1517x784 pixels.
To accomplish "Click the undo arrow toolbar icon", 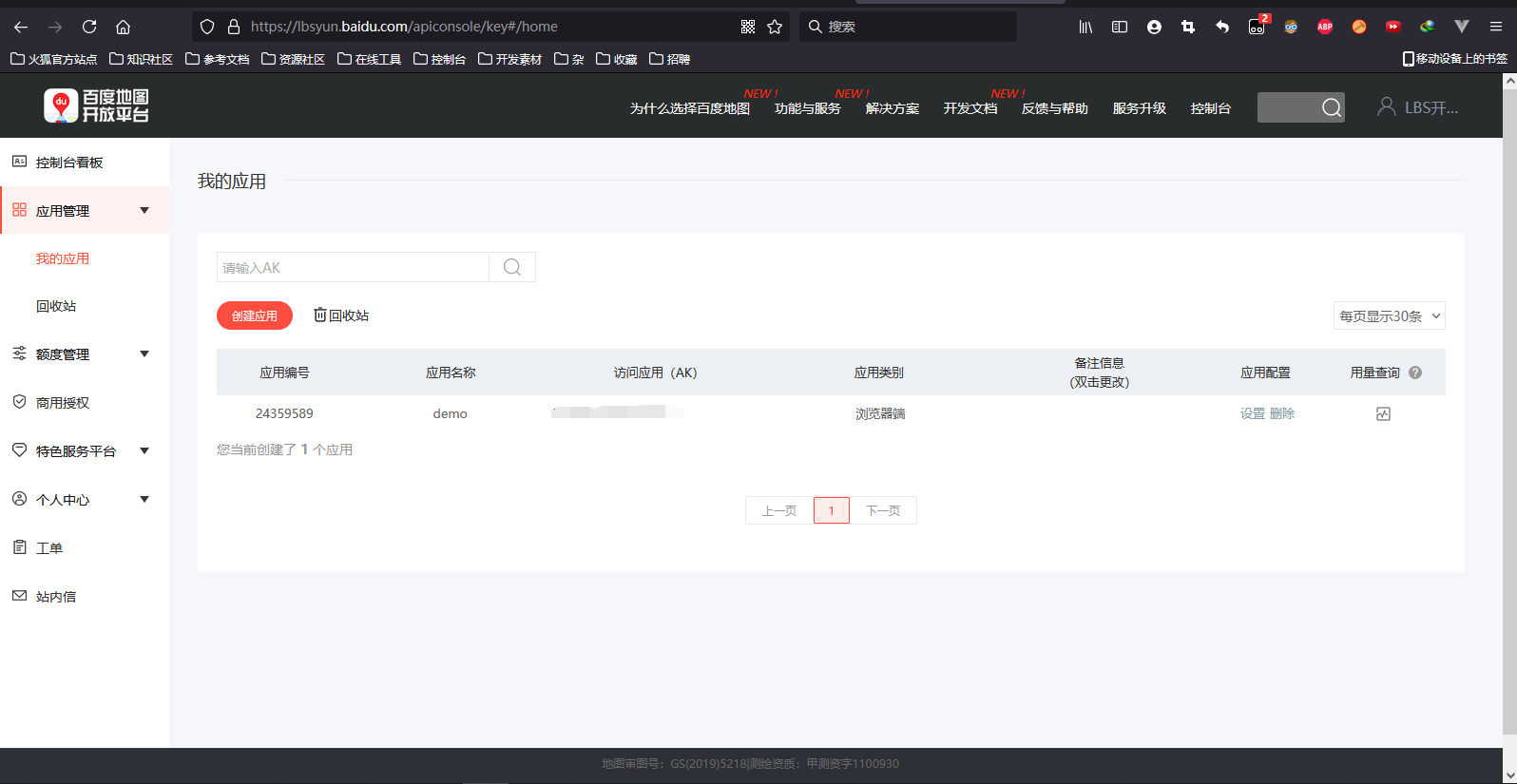I will pos(1222,27).
